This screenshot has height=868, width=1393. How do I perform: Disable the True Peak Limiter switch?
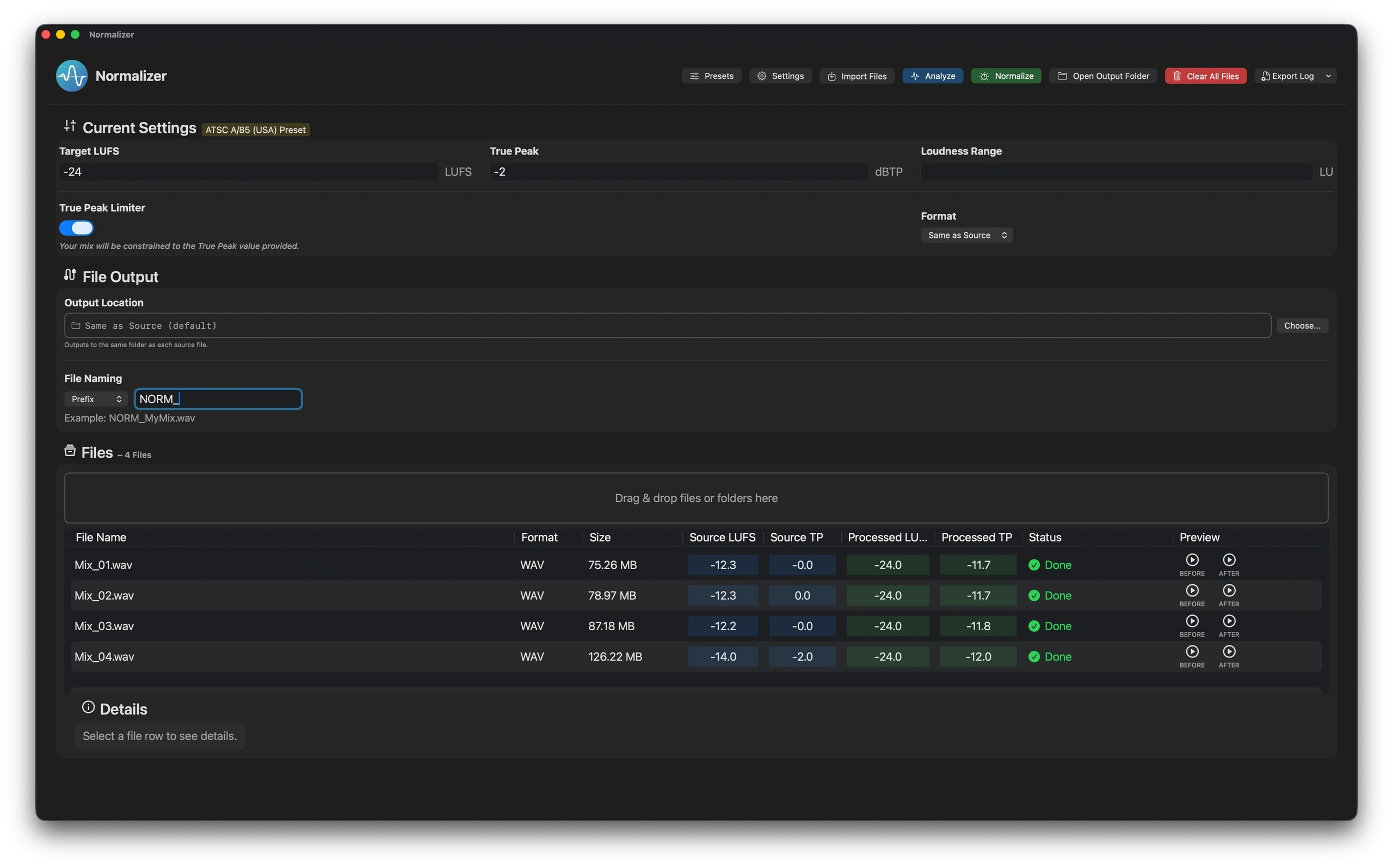pos(76,228)
